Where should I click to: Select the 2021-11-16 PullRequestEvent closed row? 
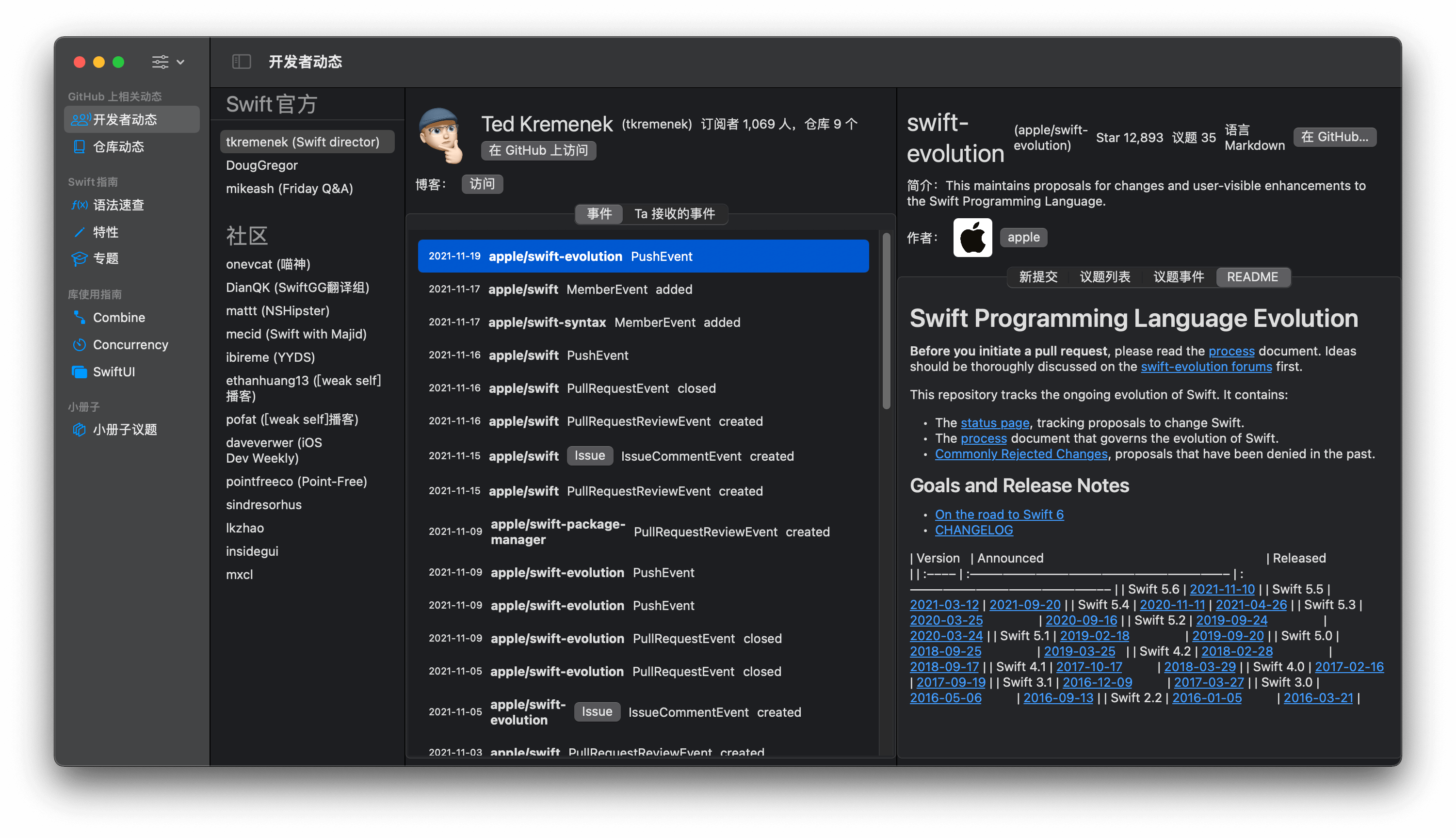[643, 388]
